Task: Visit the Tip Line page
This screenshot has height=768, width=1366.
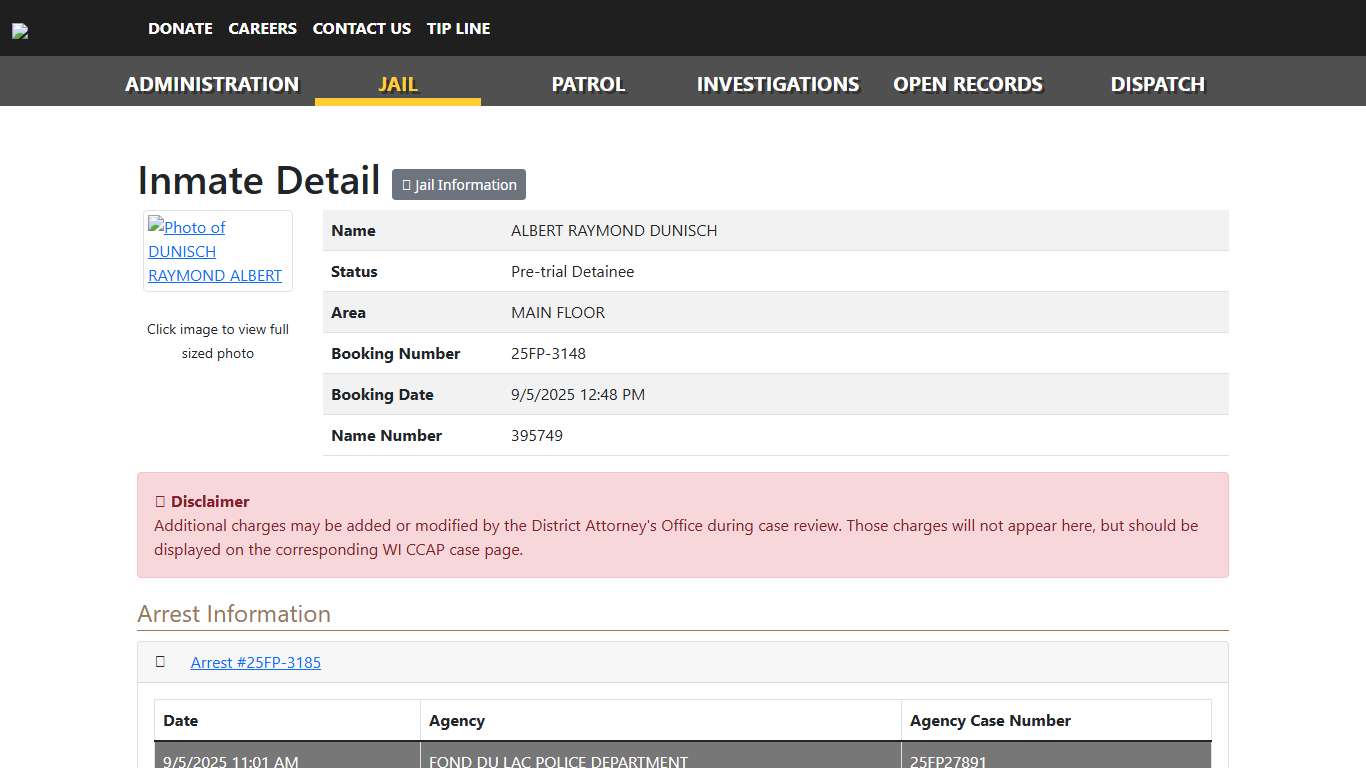Action: coord(458,29)
